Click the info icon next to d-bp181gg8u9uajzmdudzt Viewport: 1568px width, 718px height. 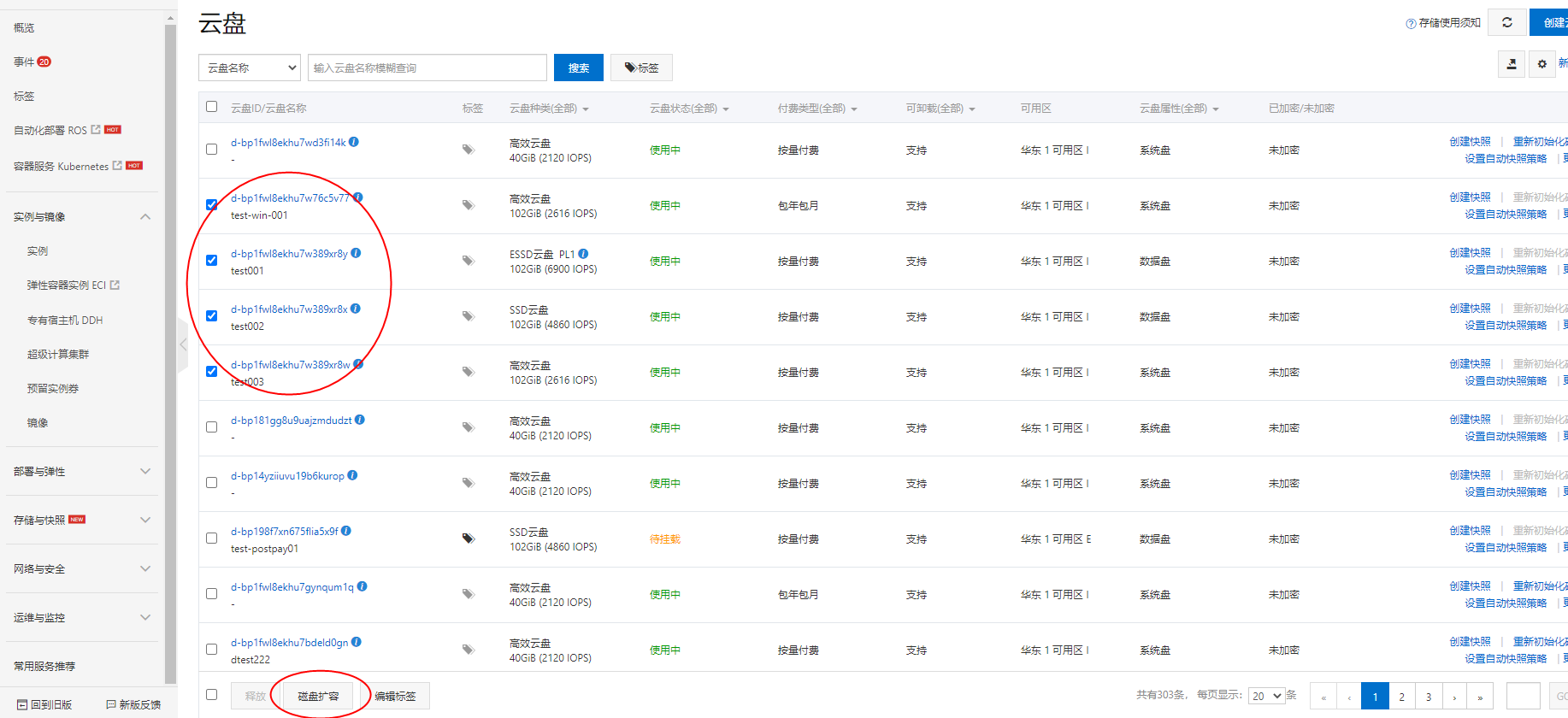click(360, 420)
